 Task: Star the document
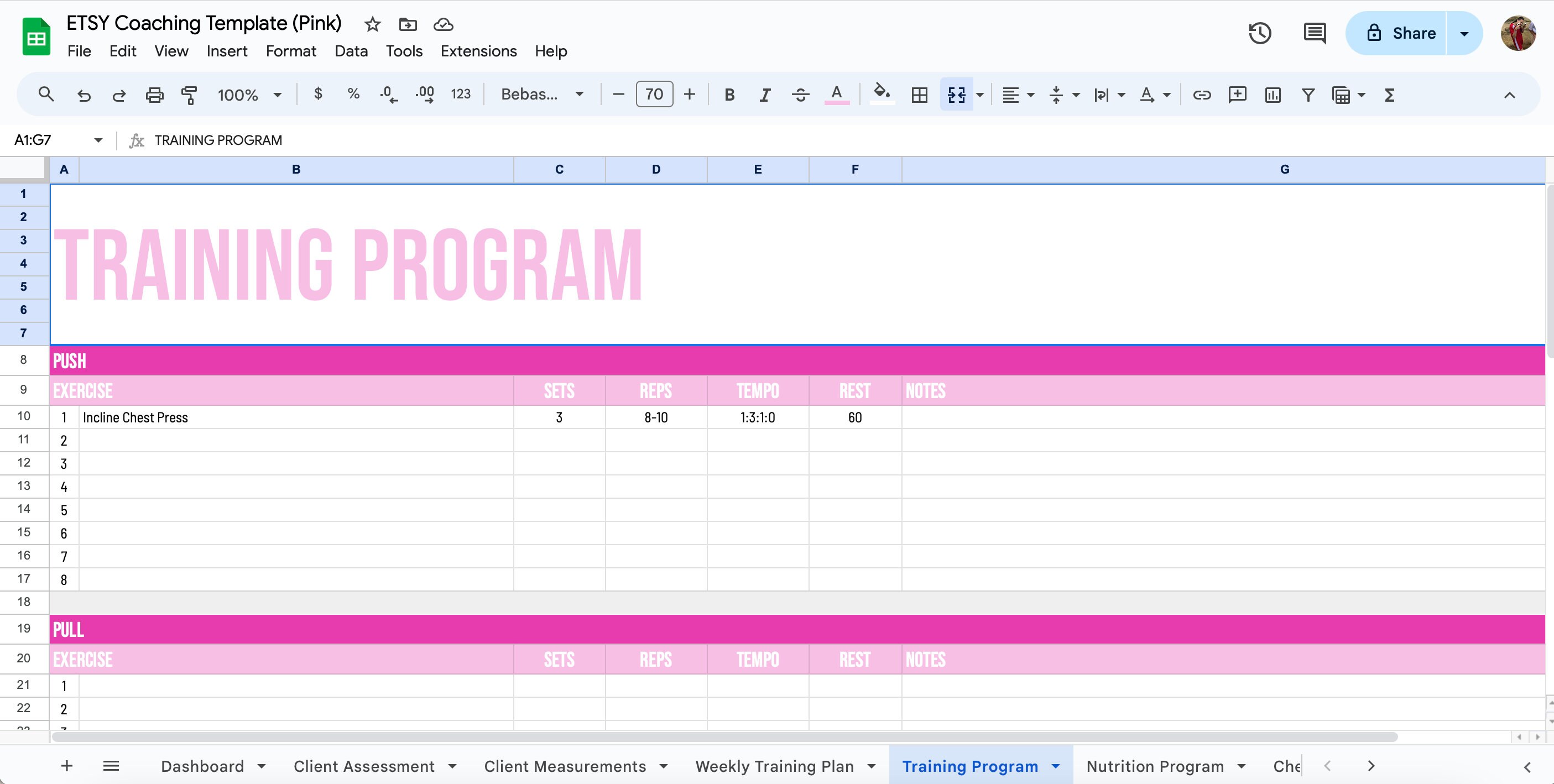coord(372,24)
